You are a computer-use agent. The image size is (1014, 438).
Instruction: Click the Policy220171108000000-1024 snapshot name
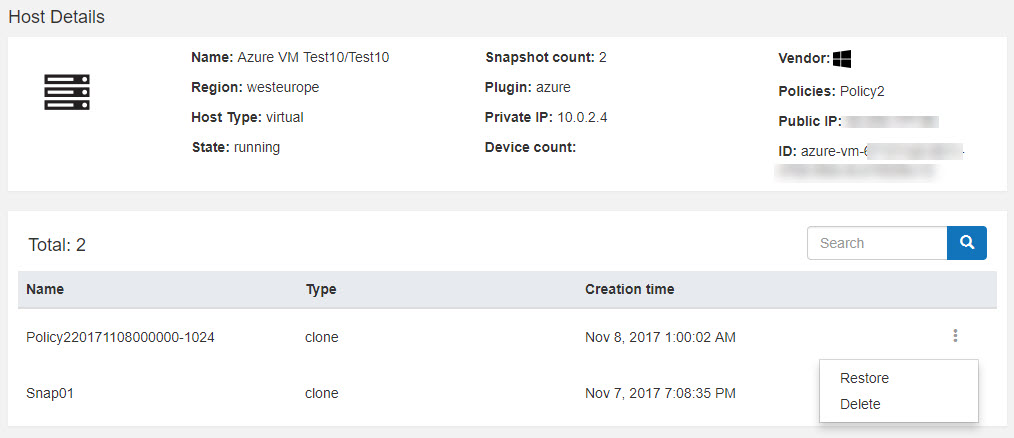(x=120, y=337)
